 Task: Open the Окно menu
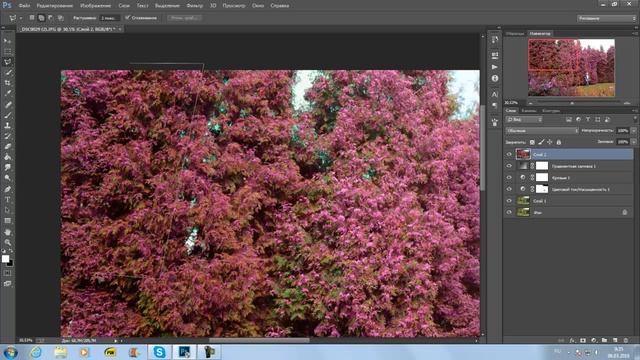(x=258, y=6)
